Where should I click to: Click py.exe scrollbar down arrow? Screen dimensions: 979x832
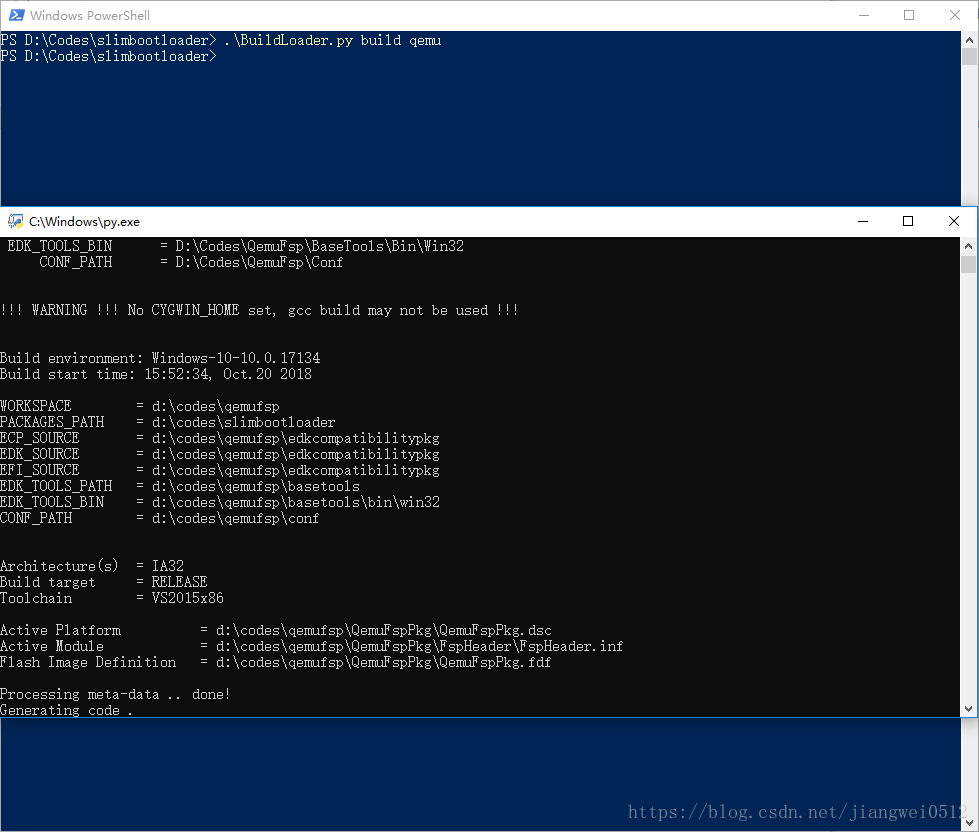click(x=968, y=708)
